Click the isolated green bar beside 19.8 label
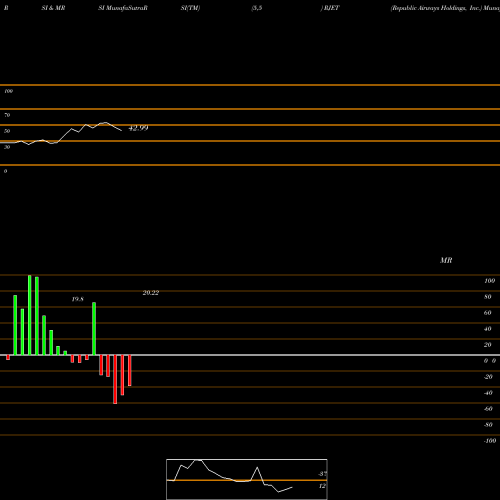The height and width of the screenshot is (500, 500). point(94,329)
